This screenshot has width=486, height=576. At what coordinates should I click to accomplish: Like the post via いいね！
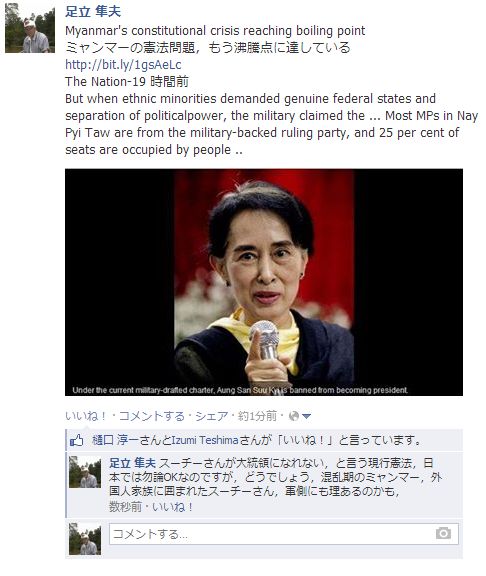[x=86, y=416]
